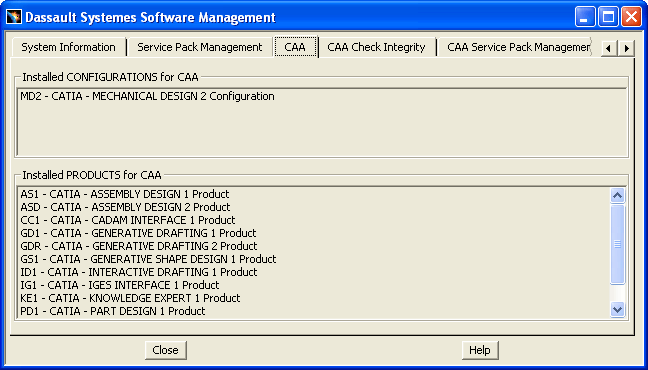Select KE1 KNOWLEDGE EXPERT 1 Product
Viewport: 648px width, 370px height.
tap(130, 298)
